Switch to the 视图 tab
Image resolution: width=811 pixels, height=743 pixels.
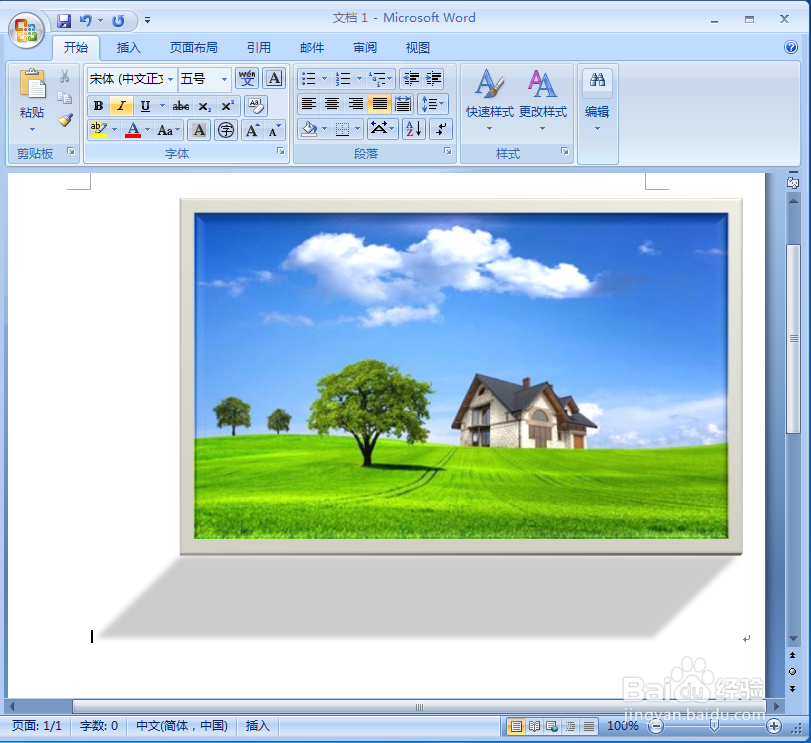click(x=417, y=48)
